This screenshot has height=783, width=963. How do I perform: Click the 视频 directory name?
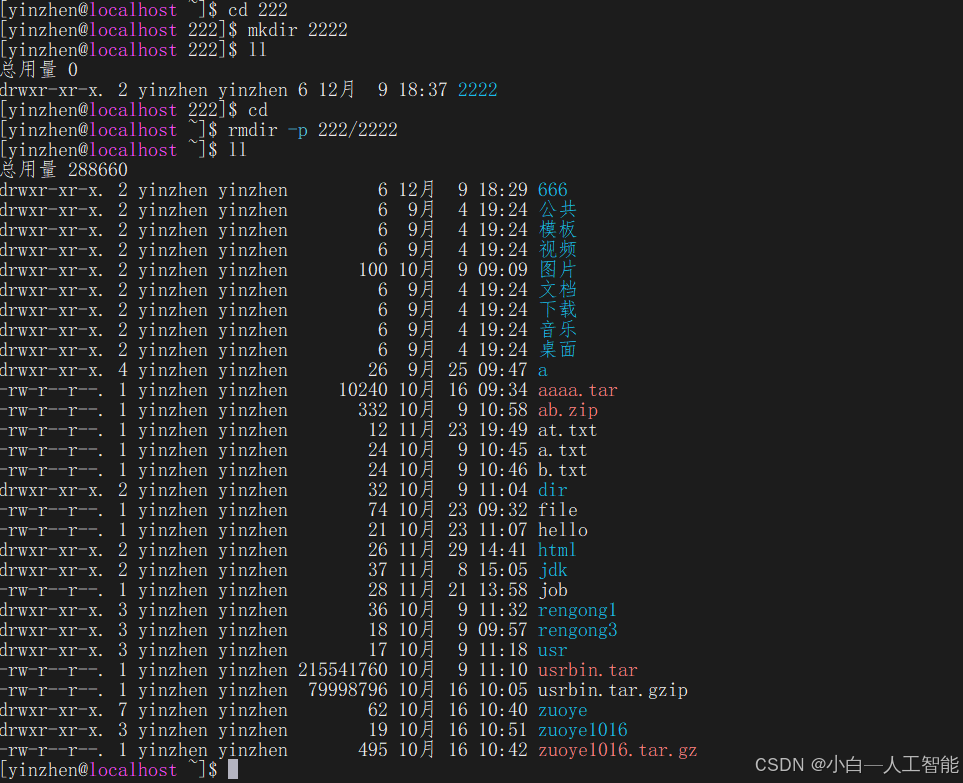tap(558, 250)
